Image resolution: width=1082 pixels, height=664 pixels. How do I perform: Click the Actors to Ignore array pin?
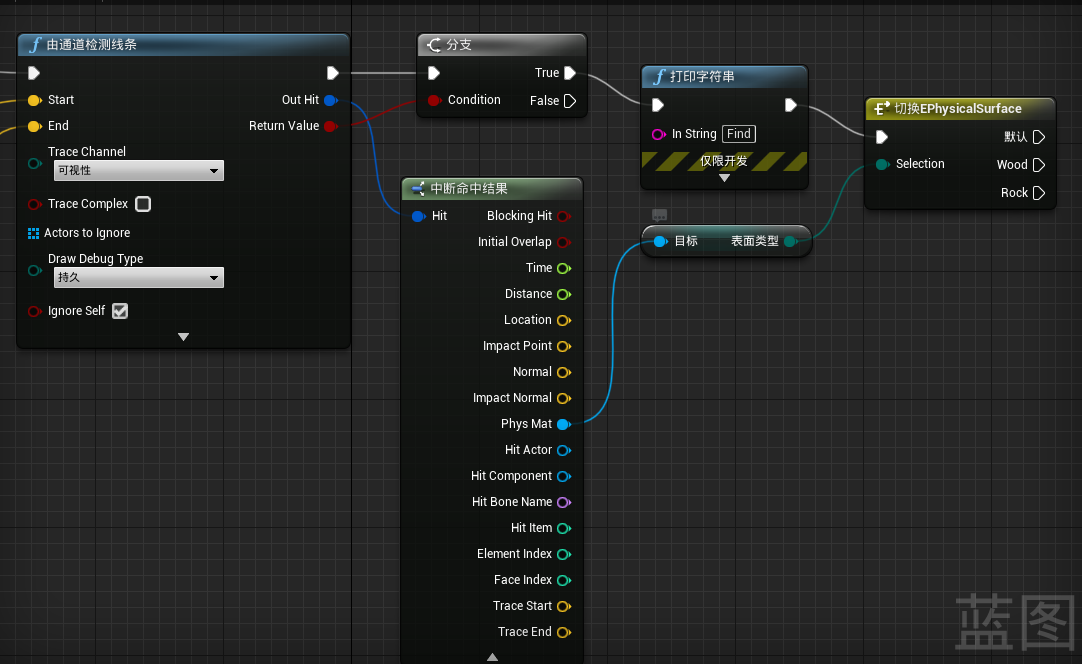34,233
